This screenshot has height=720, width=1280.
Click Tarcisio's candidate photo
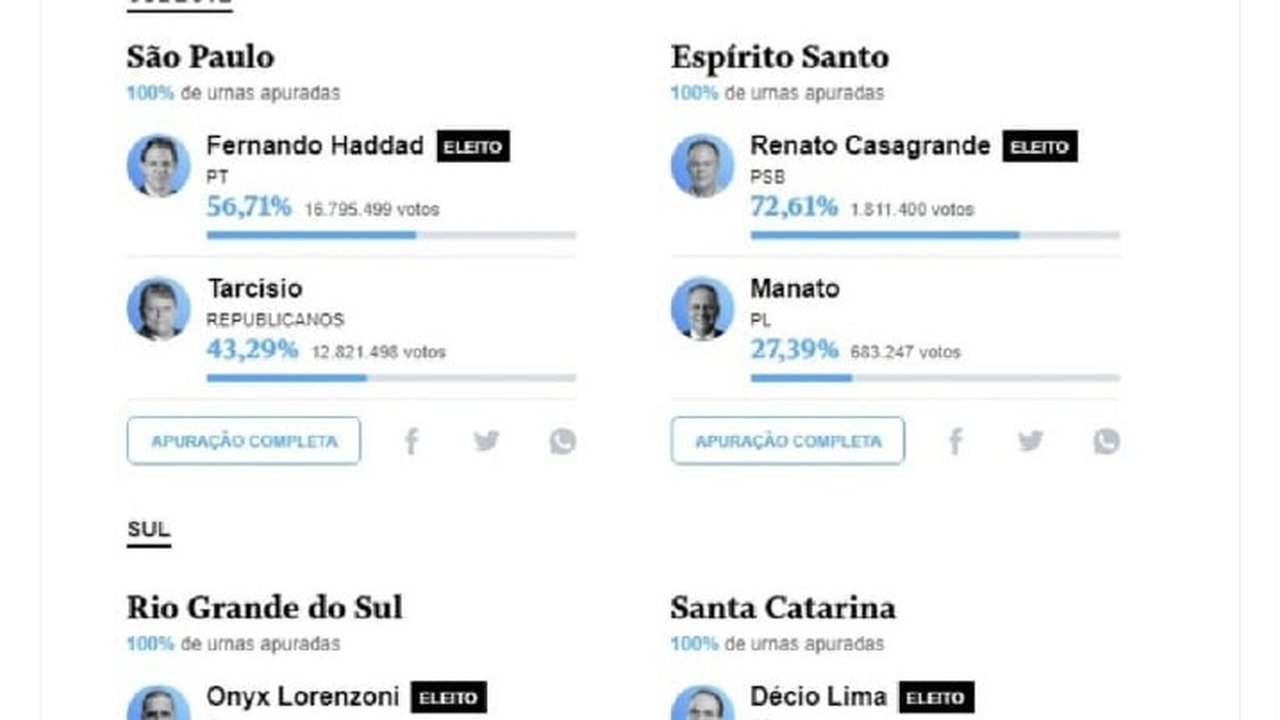click(x=158, y=308)
